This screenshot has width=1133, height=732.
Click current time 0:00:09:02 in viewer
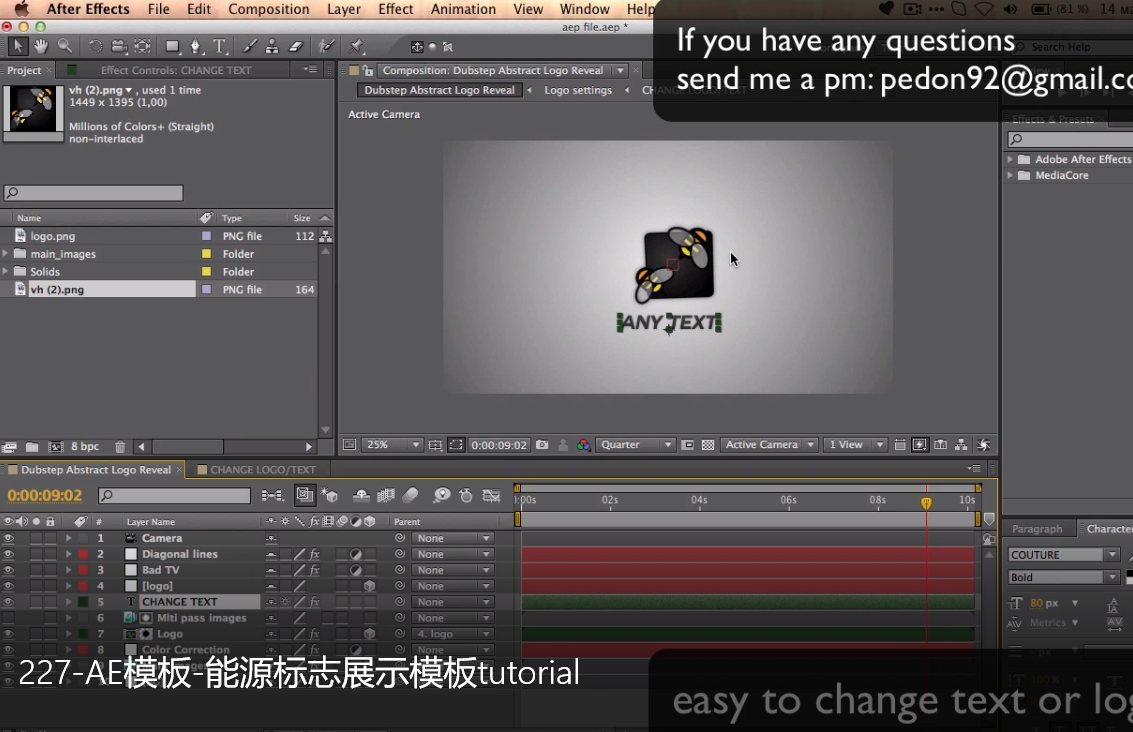tap(499, 444)
